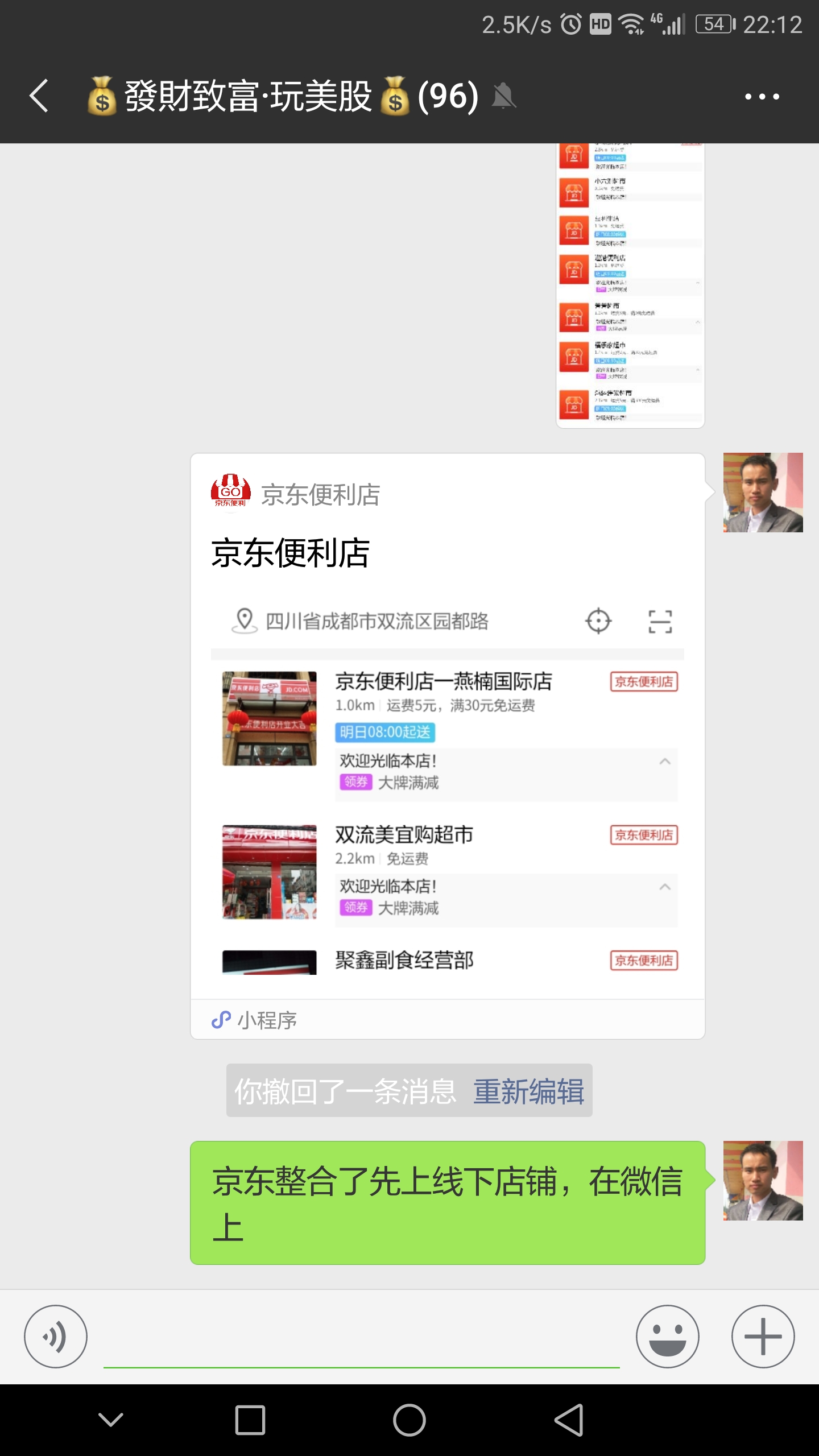Tap the alarm clock icon in status bar

coord(571,24)
